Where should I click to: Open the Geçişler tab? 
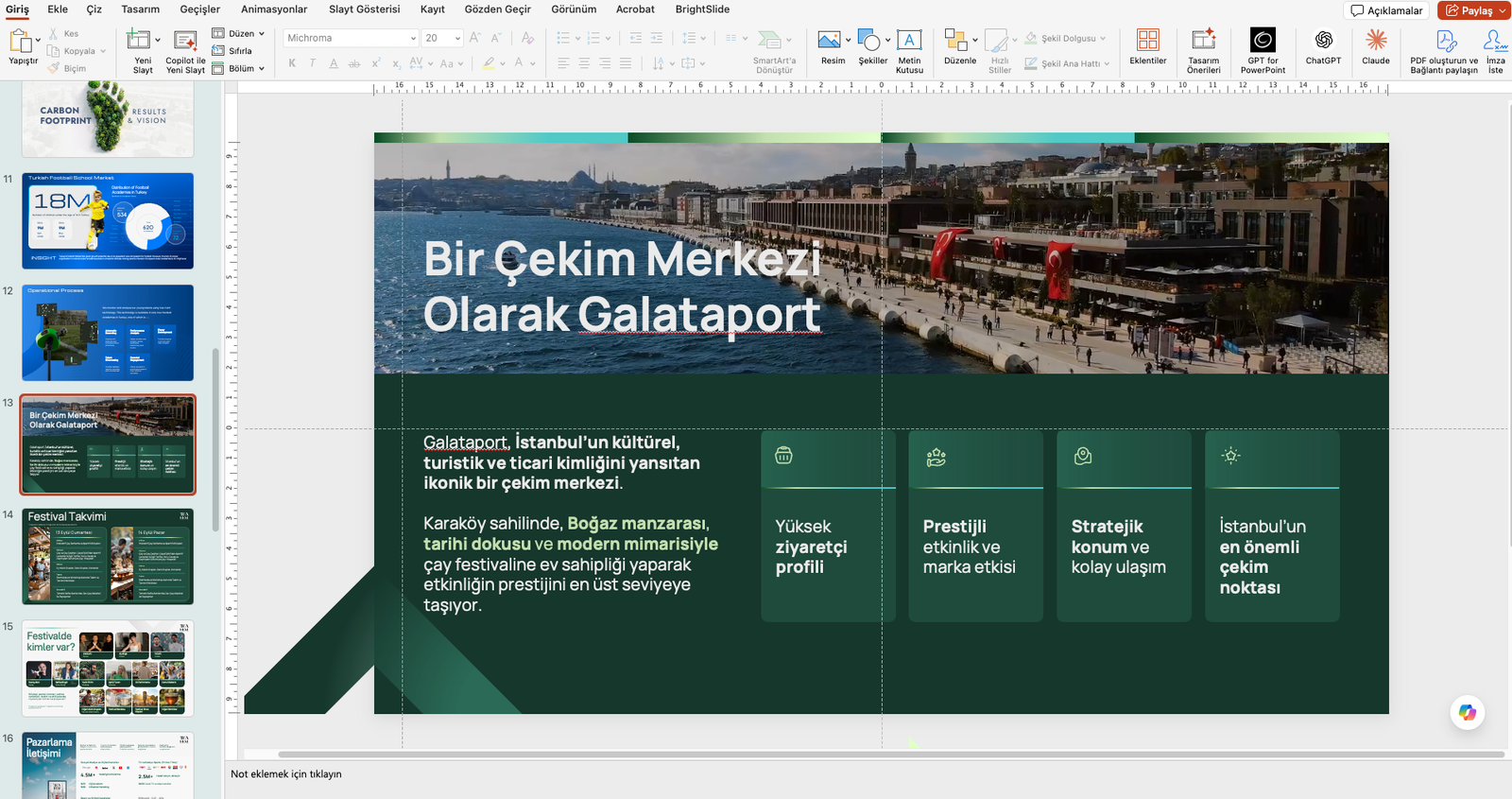point(200,9)
